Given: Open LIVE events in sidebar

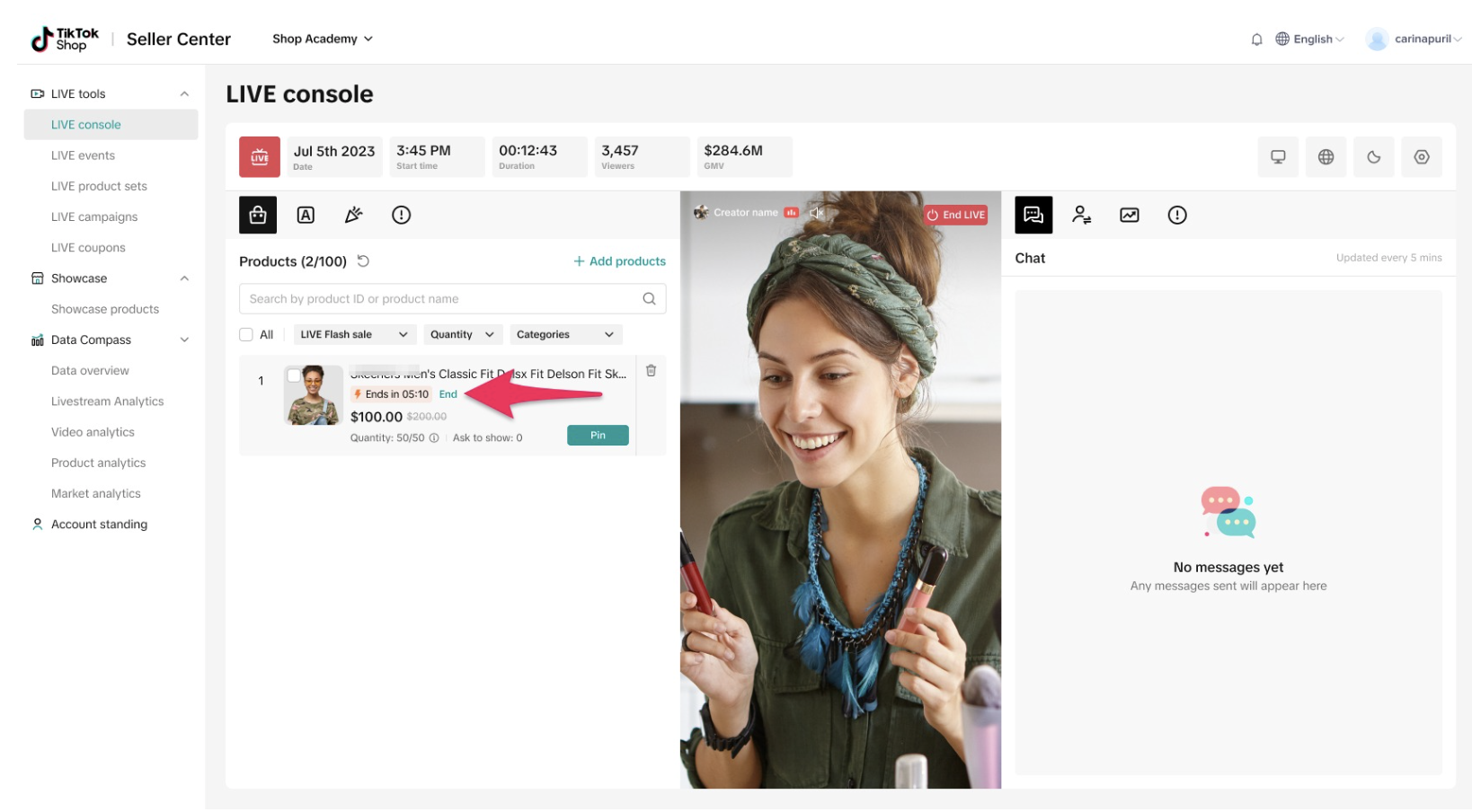Looking at the screenshot, I should point(83,155).
